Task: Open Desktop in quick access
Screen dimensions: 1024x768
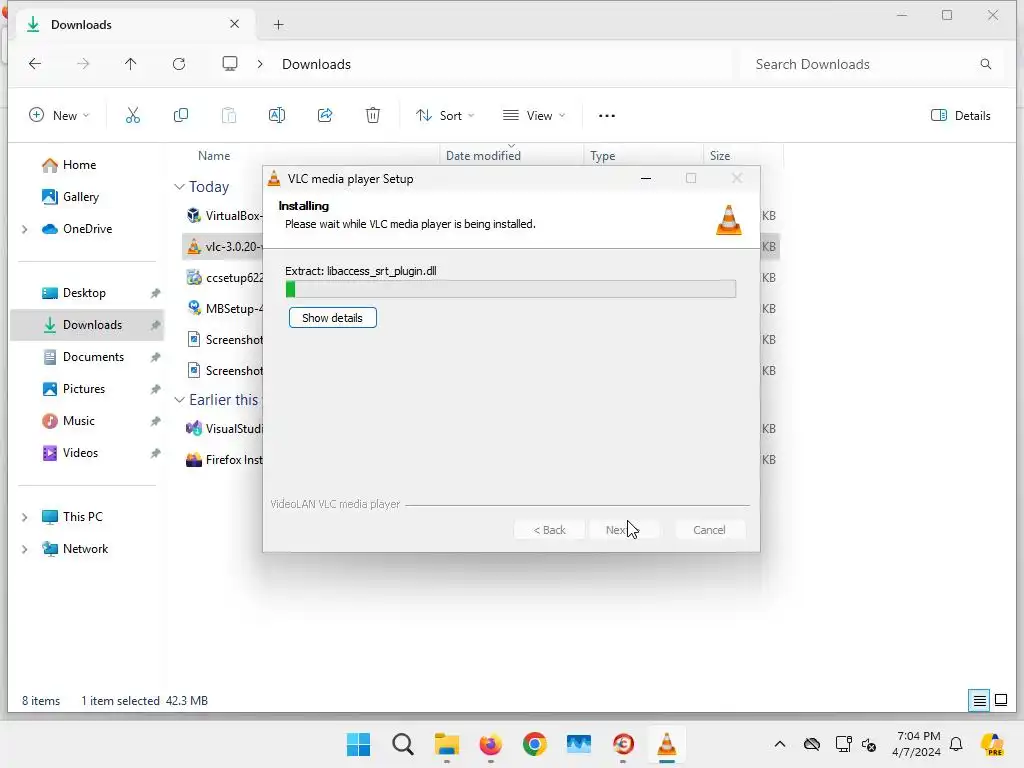Action: [84, 293]
